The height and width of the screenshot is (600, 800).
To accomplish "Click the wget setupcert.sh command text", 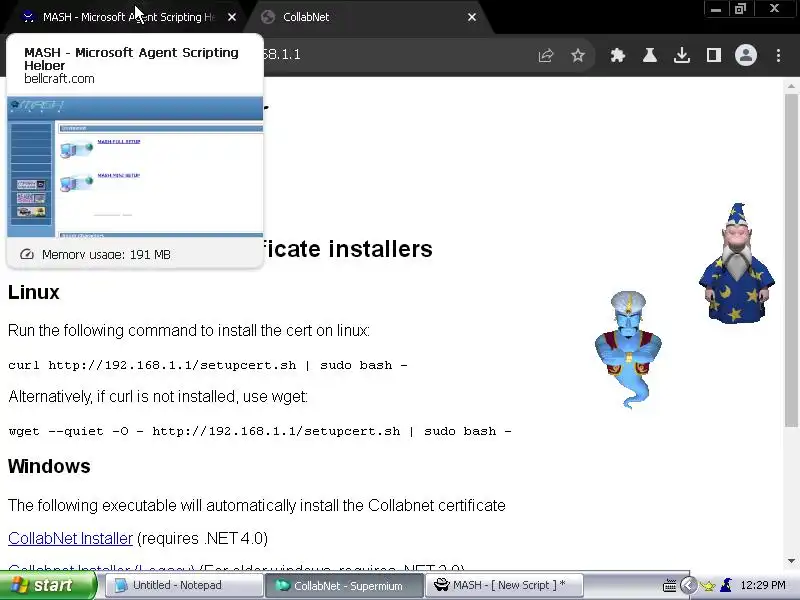I will tap(260, 431).
